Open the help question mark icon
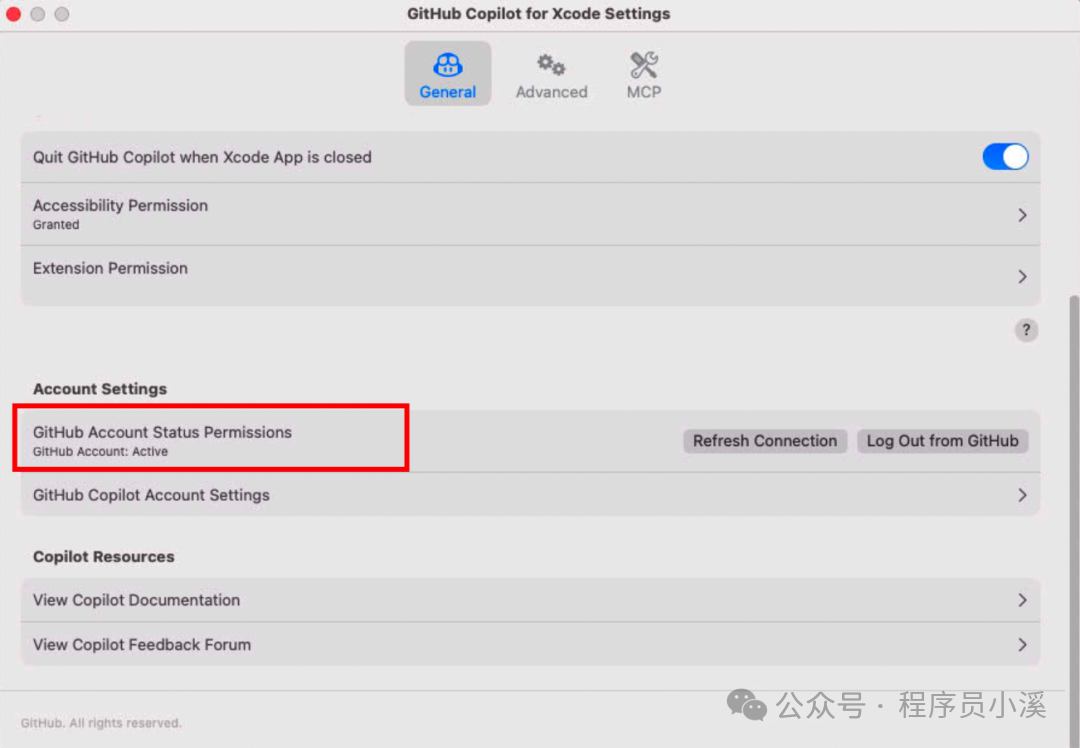The height and width of the screenshot is (748, 1080). pyautogui.click(x=1026, y=330)
